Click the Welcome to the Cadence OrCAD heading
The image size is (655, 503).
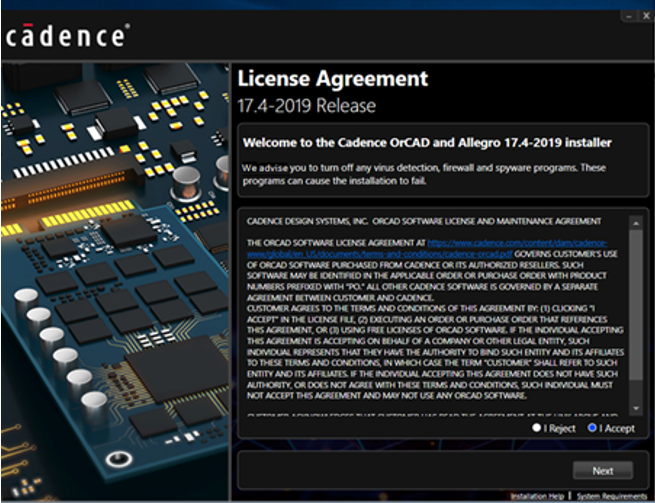427,142
